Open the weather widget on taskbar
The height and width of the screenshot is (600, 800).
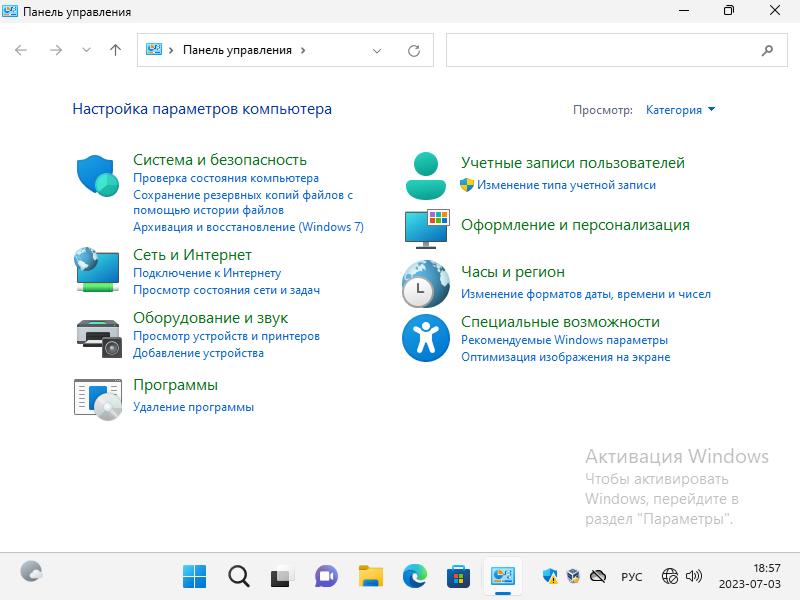click(x=32, y=571)
